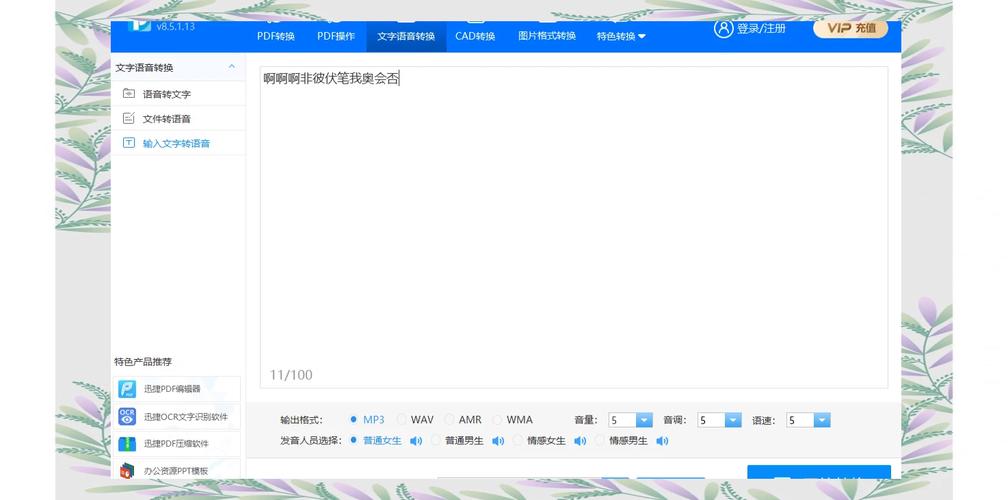Open the 迅捷PDF压缩软件 link
The image size is (1008, 500).
pos(176,443)
